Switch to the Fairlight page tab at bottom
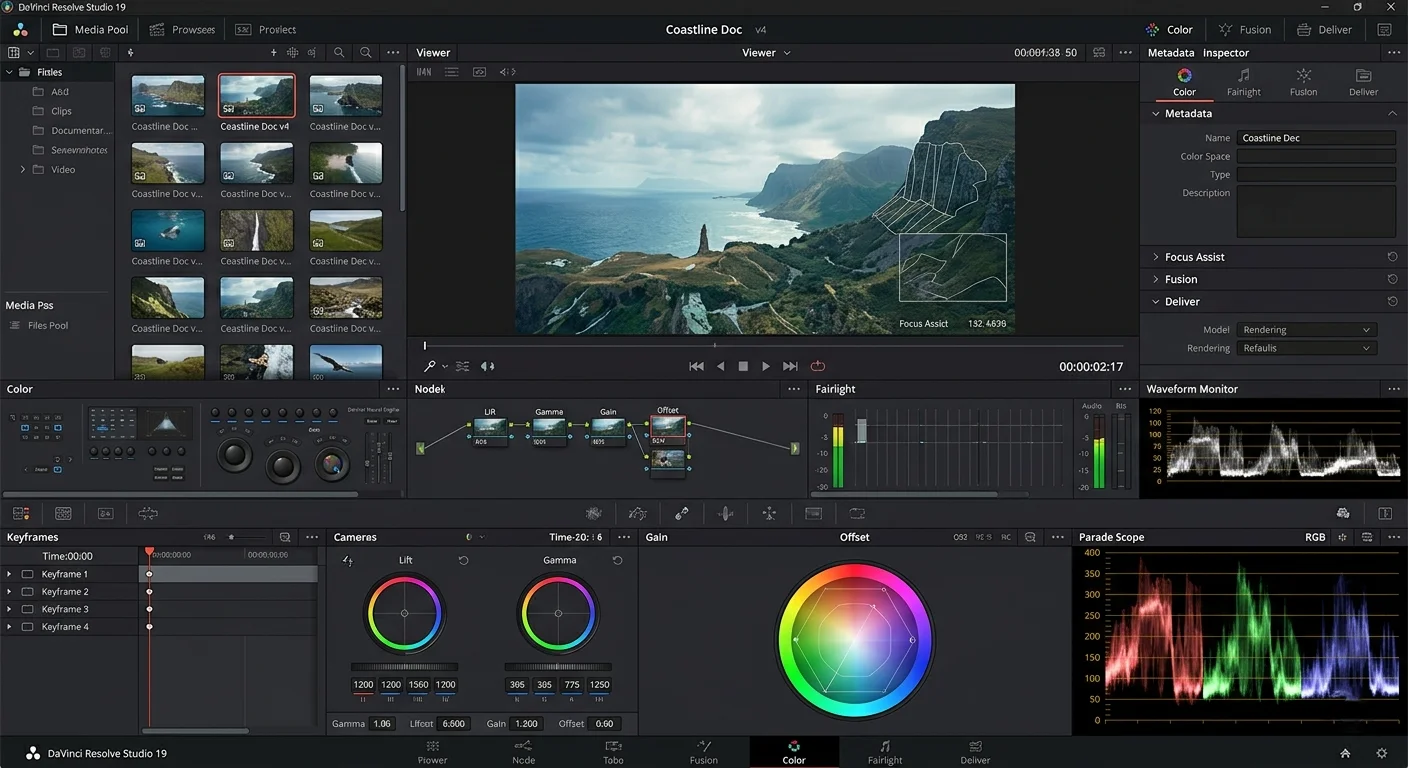The image size is (1408, 768). pos(885,752)
